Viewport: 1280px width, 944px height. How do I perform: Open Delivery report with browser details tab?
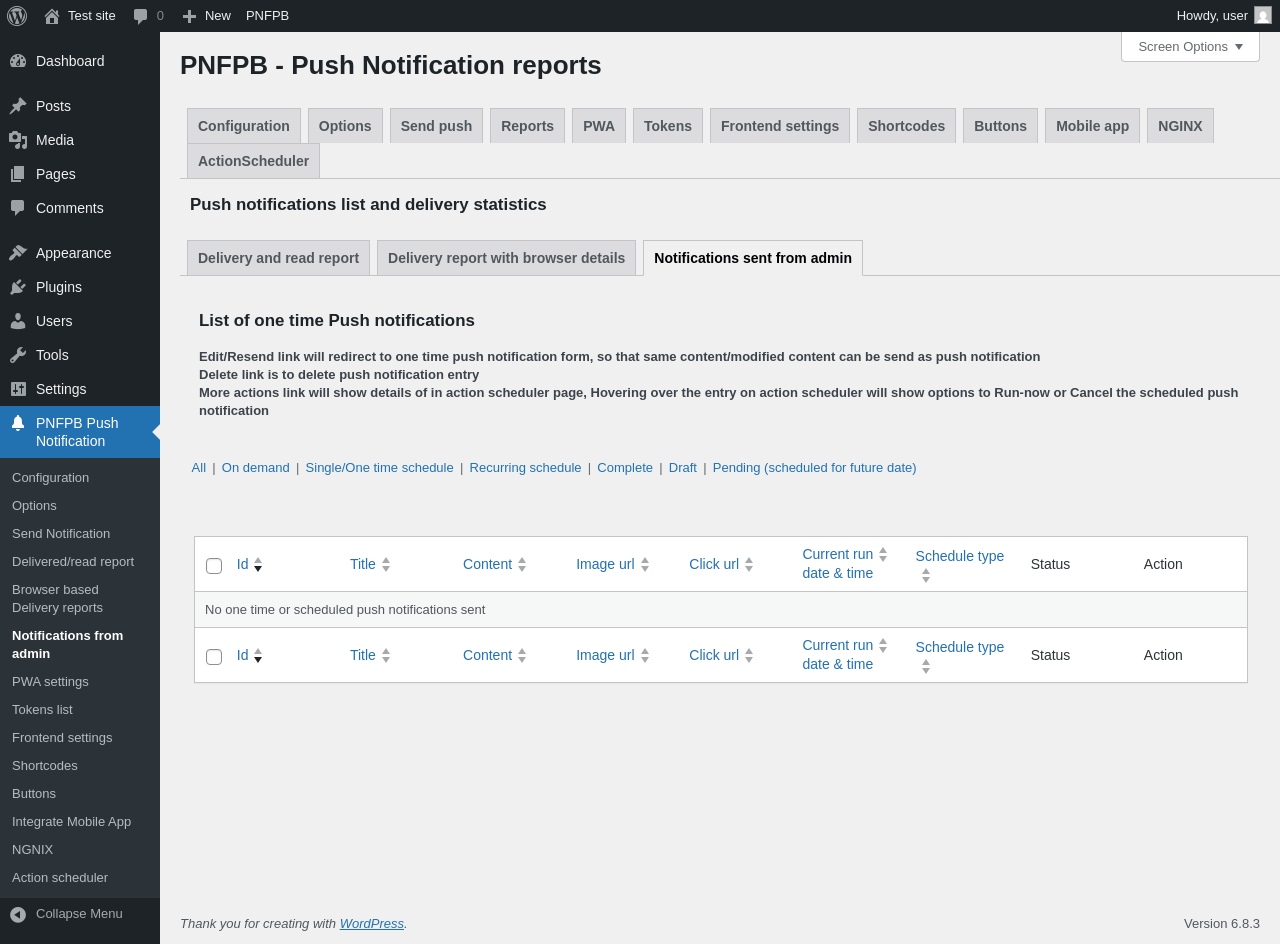pyautogui.click(x=506, y=258)
